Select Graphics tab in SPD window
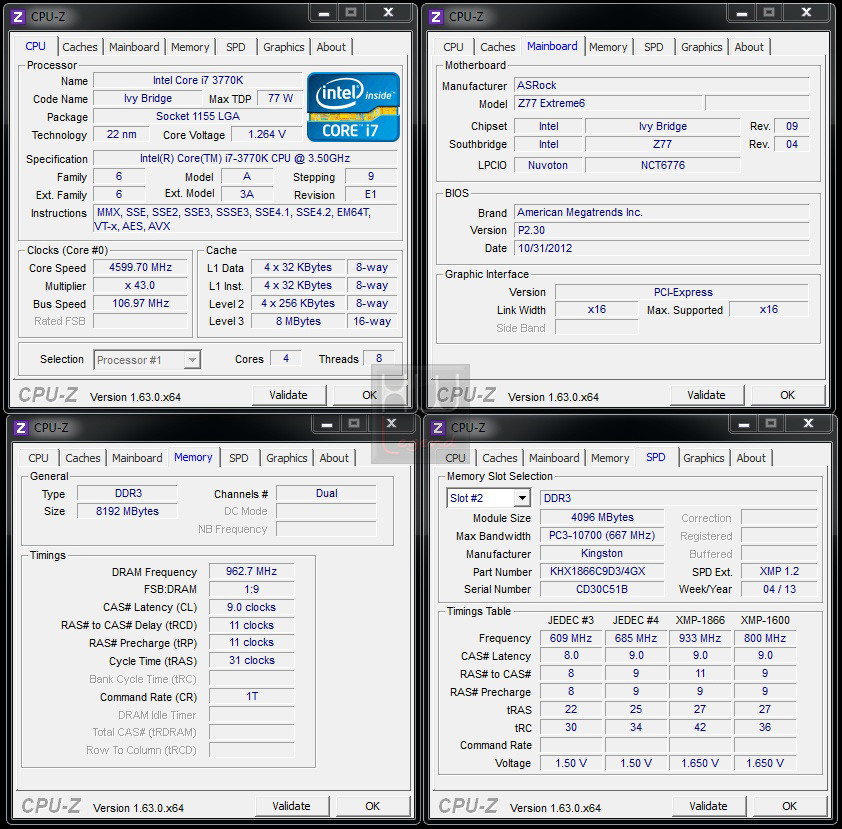842x829 pixels. click(703, 458)
